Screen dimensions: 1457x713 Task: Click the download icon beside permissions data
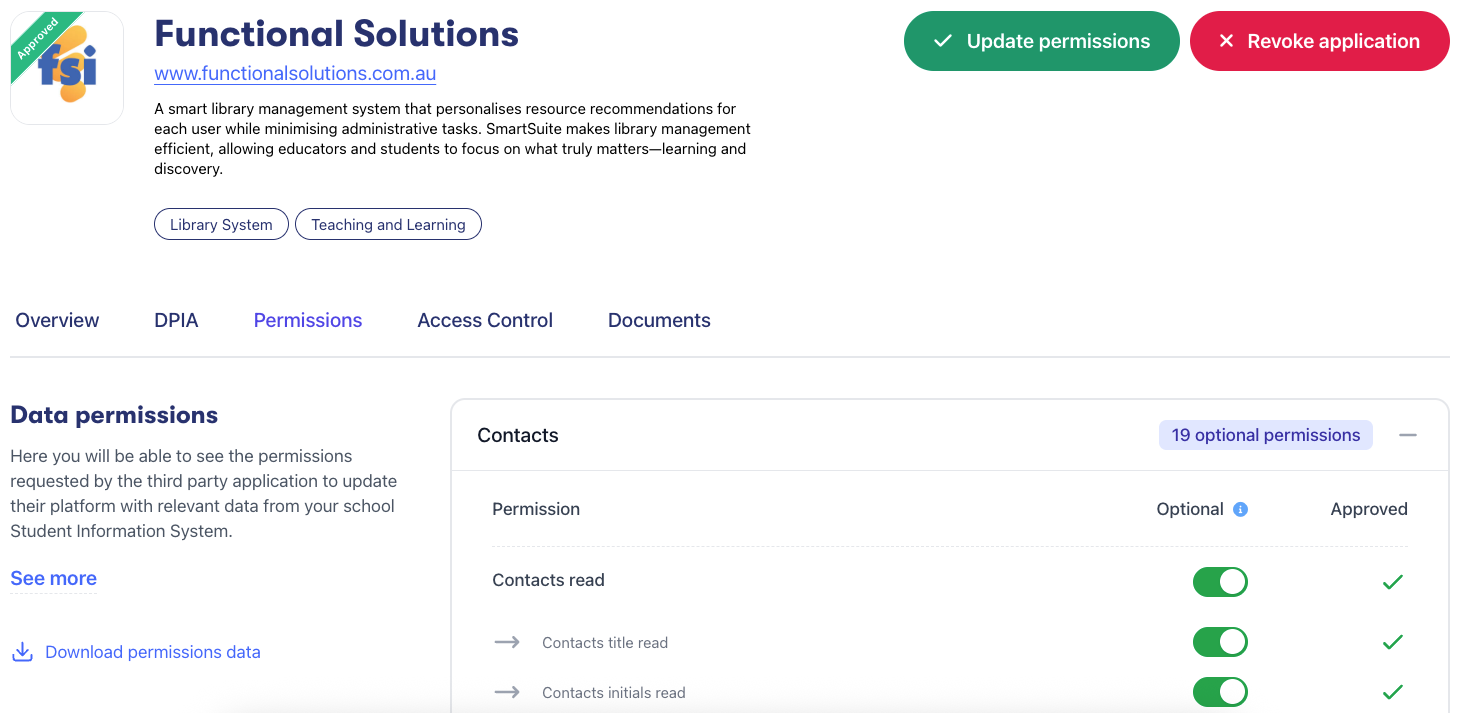click(22, 652)
